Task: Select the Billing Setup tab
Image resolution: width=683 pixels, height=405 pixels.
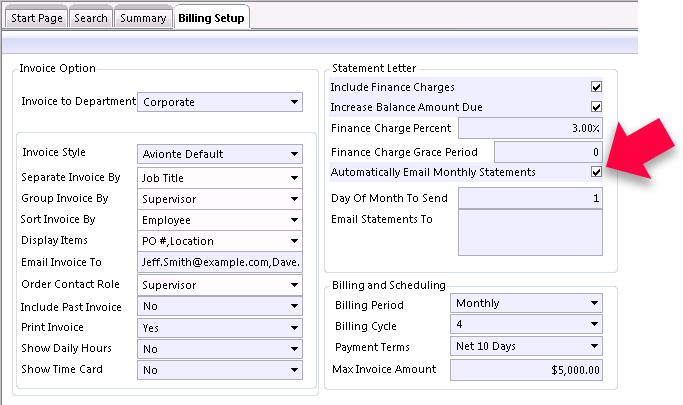Action: click(211, 18)
